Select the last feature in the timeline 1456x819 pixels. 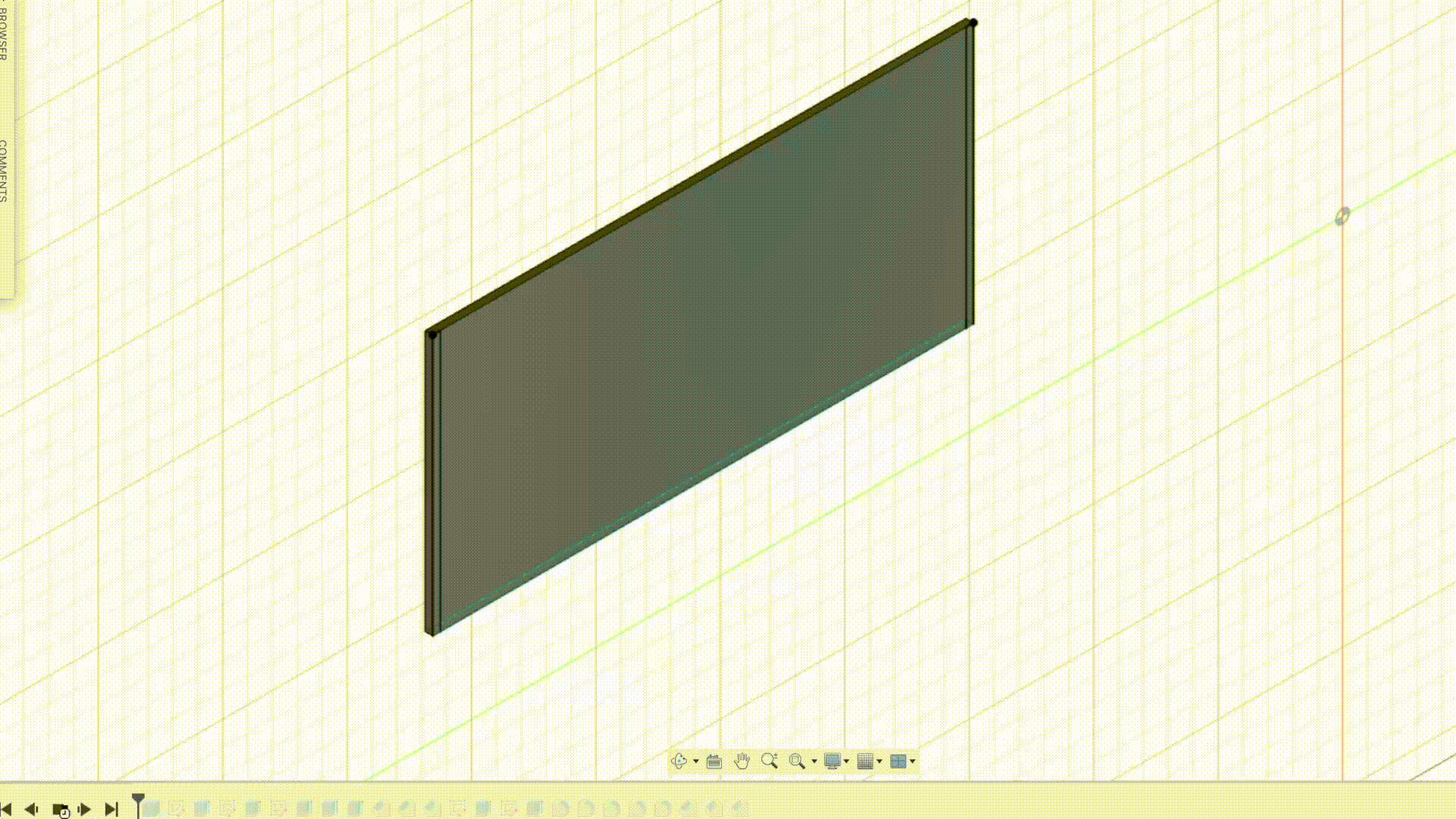click(x=740, y=809)
